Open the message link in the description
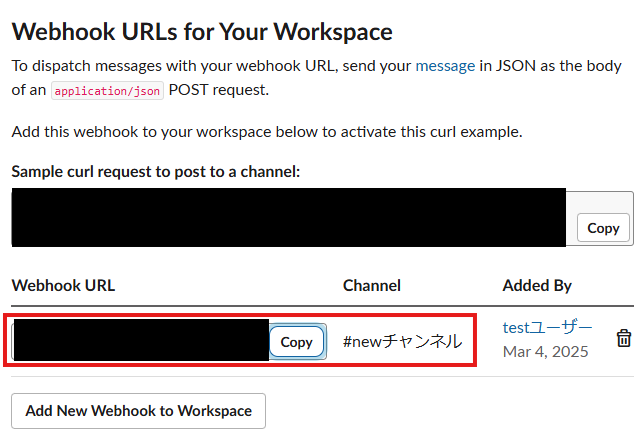Screen dimensions: 644x441 (x=445, y=66)
